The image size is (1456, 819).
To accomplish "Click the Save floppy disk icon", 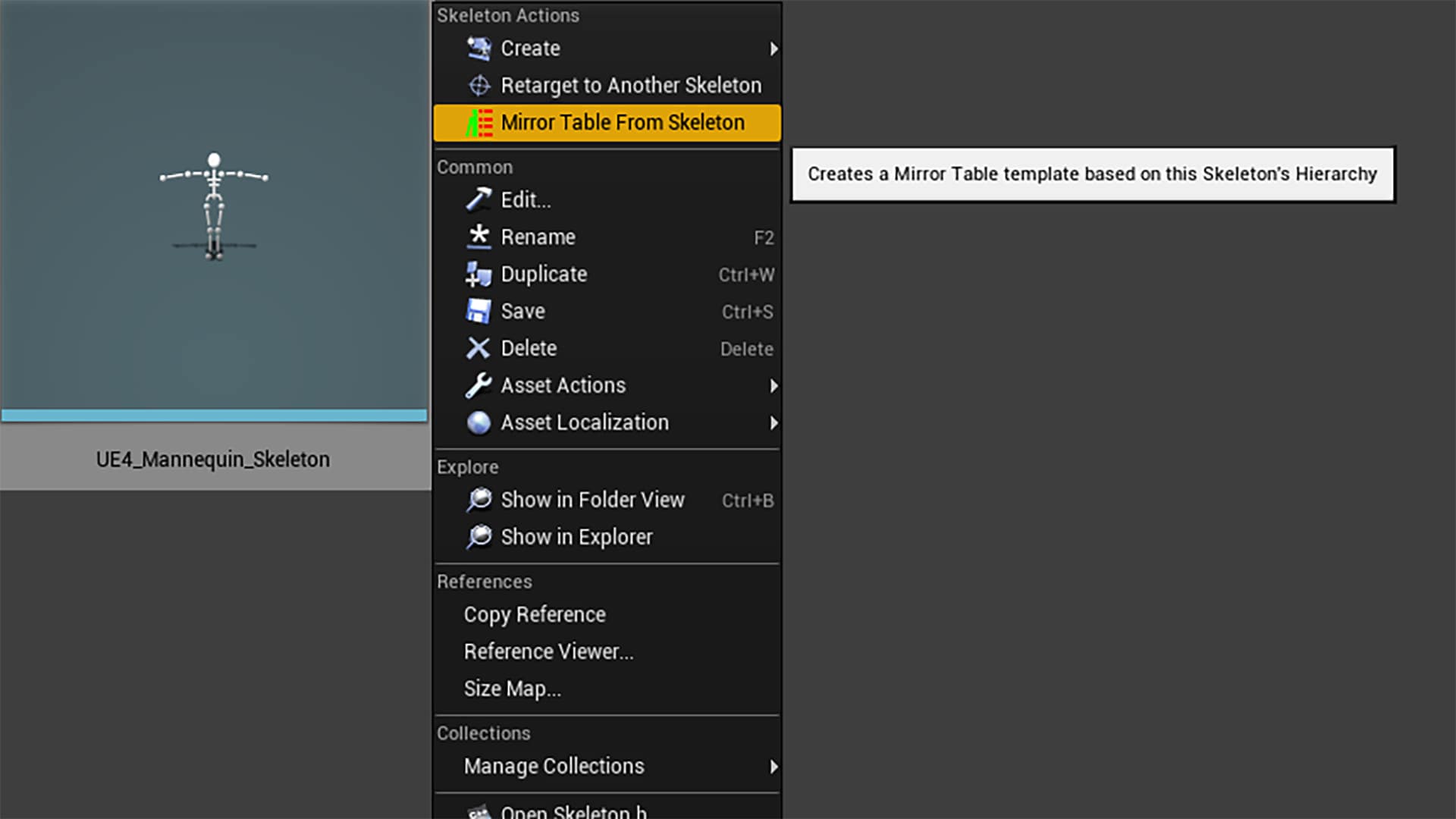I will pos(479,311).
